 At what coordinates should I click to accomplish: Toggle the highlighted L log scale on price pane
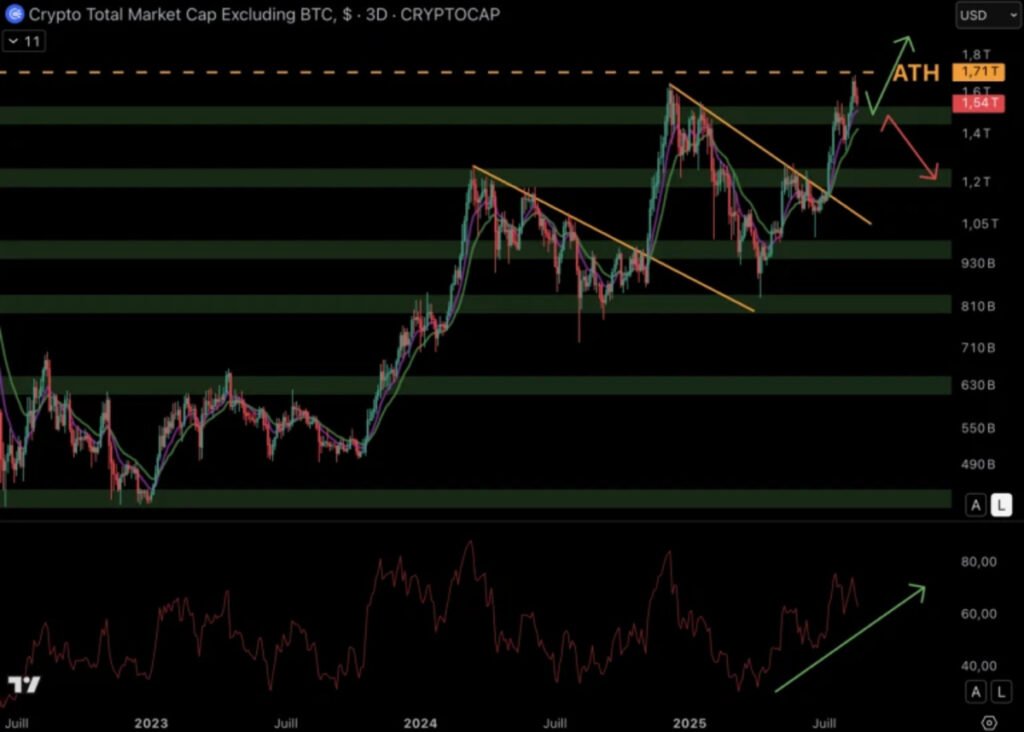(1000, 505)
